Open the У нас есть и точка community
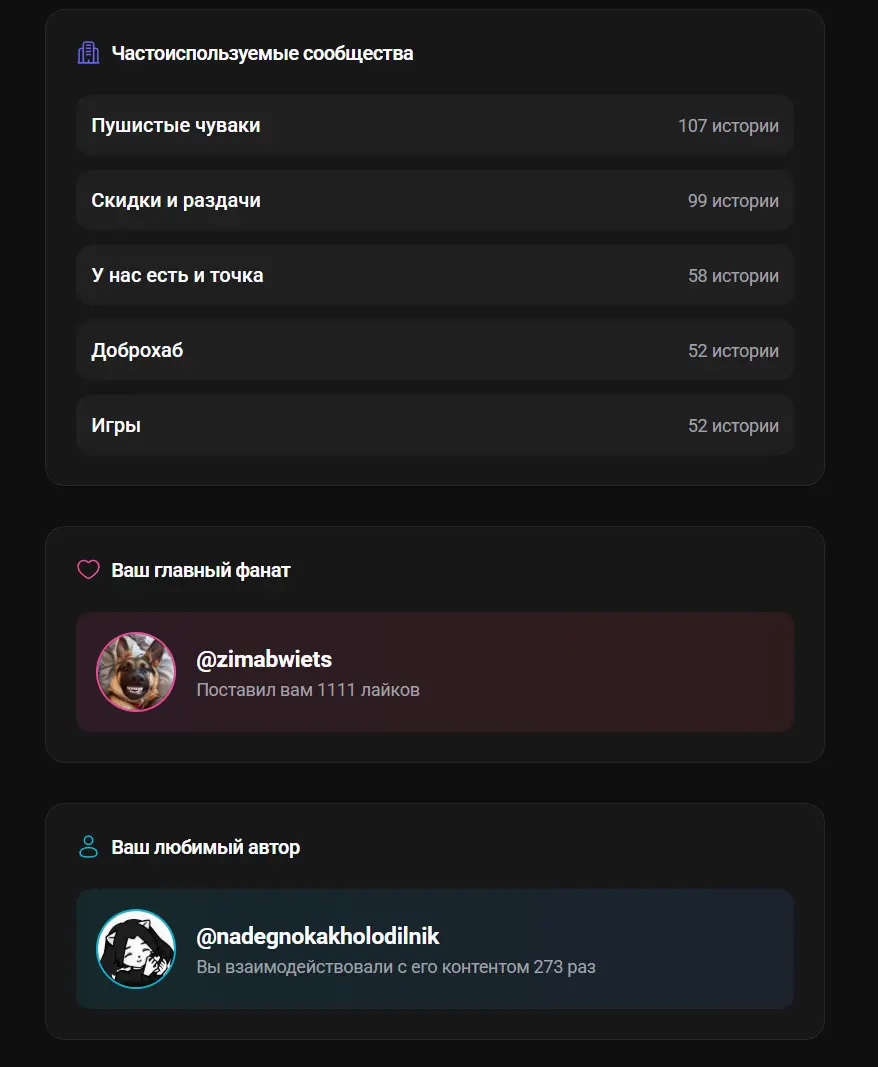Image resolution: width=878 pixels, height=1067 pixels. click(178, 276)
